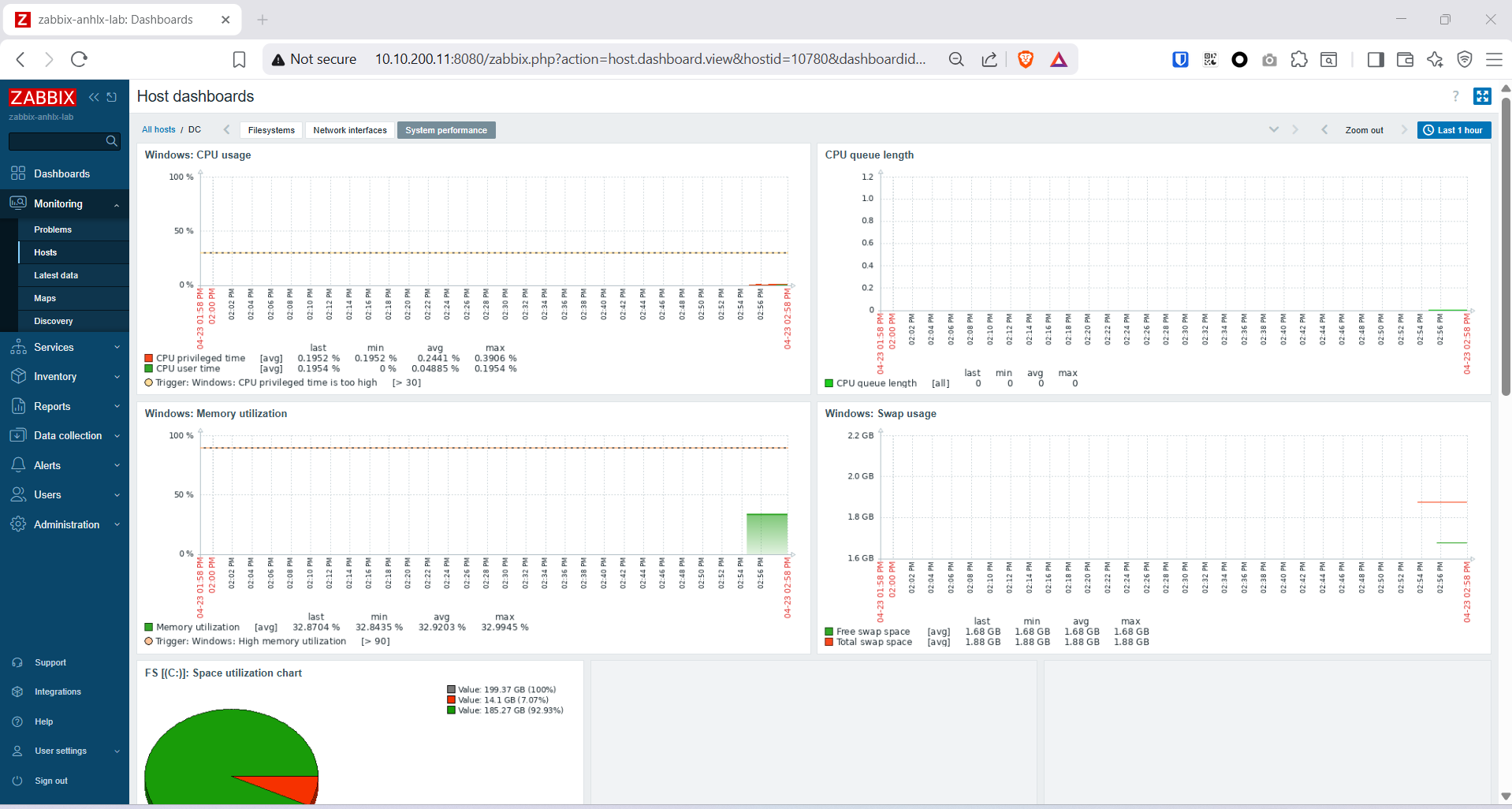
Task: Click the Brave Shields lion icon
Action: coord(1025,59)
